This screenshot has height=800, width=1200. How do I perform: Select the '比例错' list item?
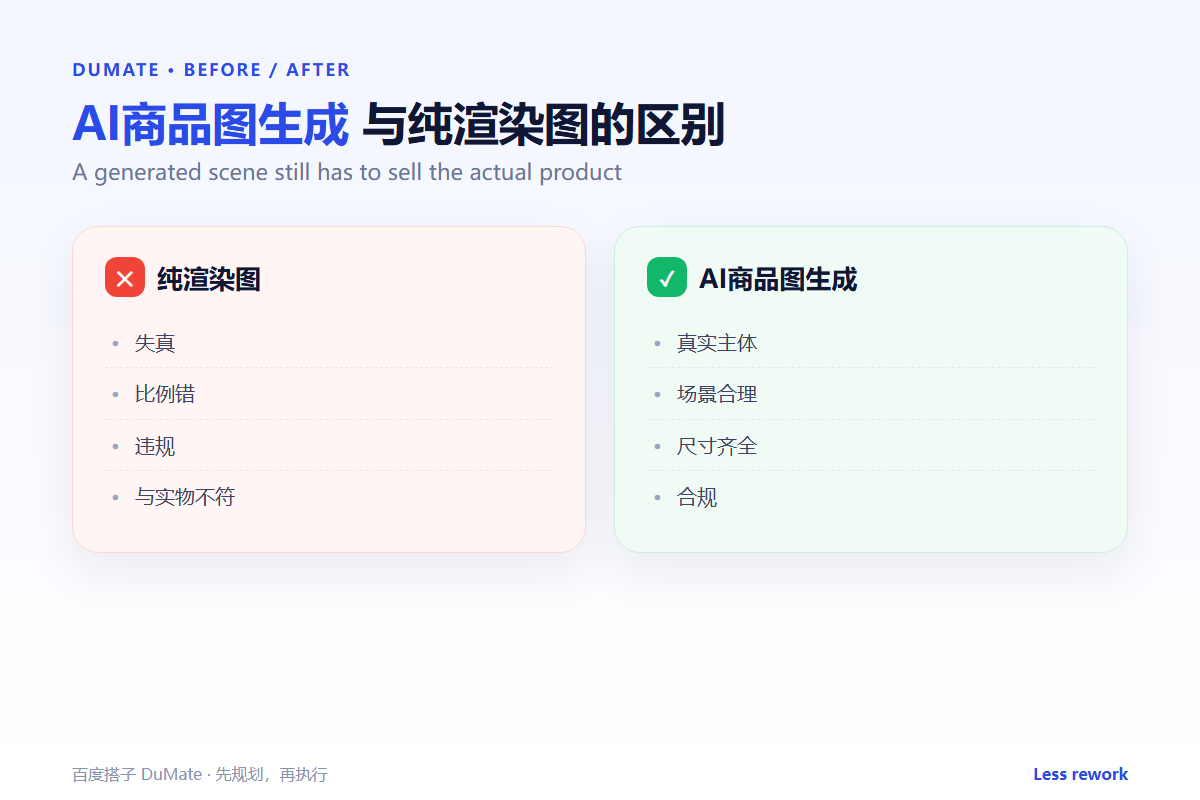(329, 394)
